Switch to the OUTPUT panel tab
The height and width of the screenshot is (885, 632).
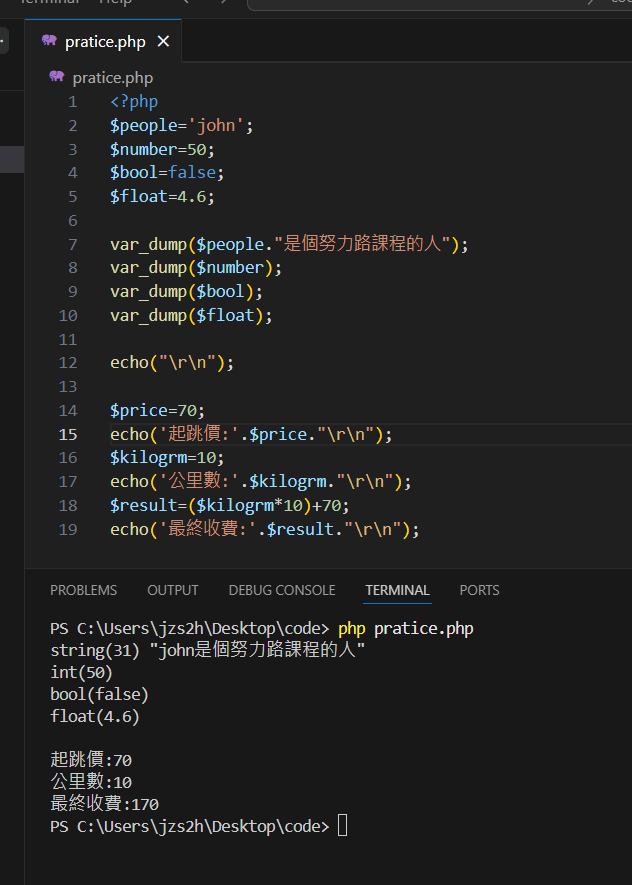(x=173, y=590)
